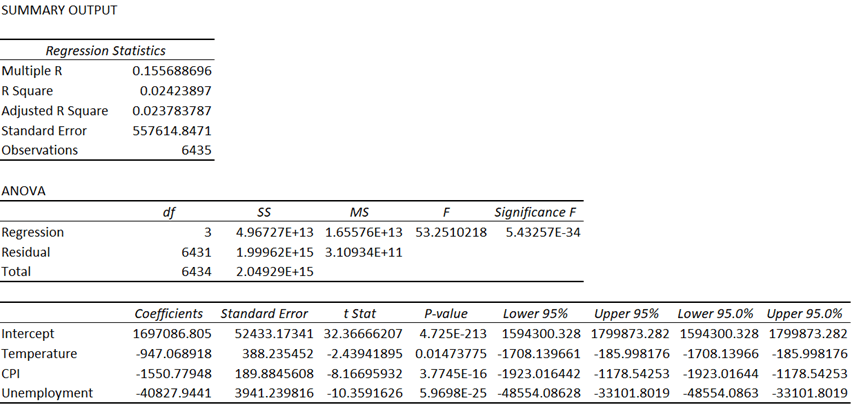Click the Significance F column header
The width and height of the screenshot is (852, 405).
[x=535, y=212]
